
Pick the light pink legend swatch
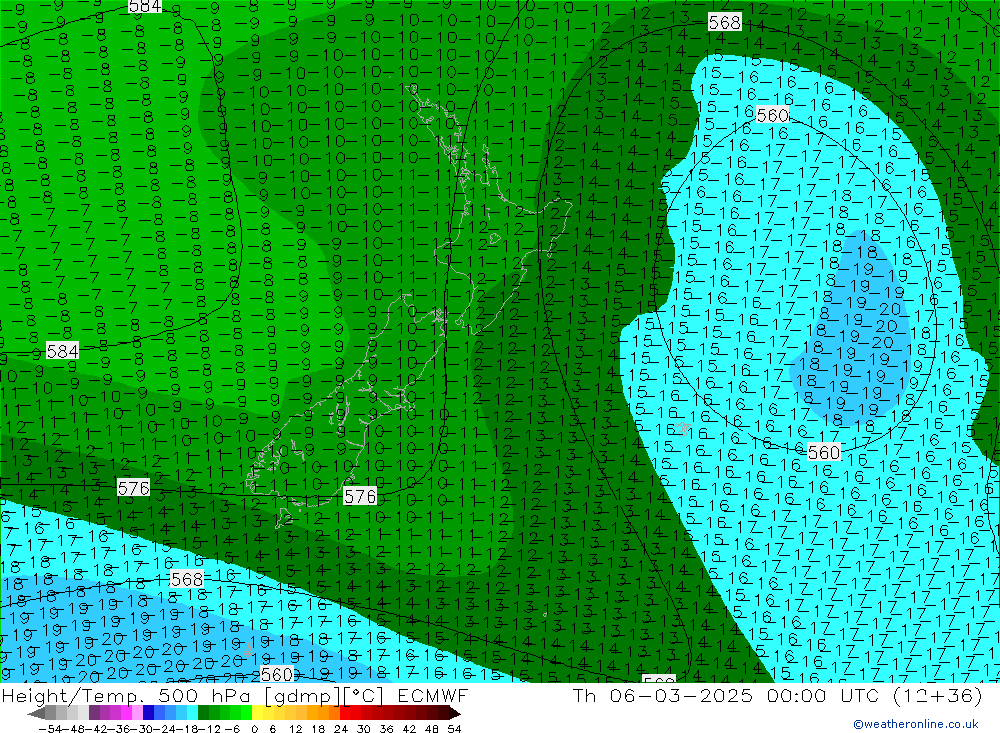tap(137, 713)
